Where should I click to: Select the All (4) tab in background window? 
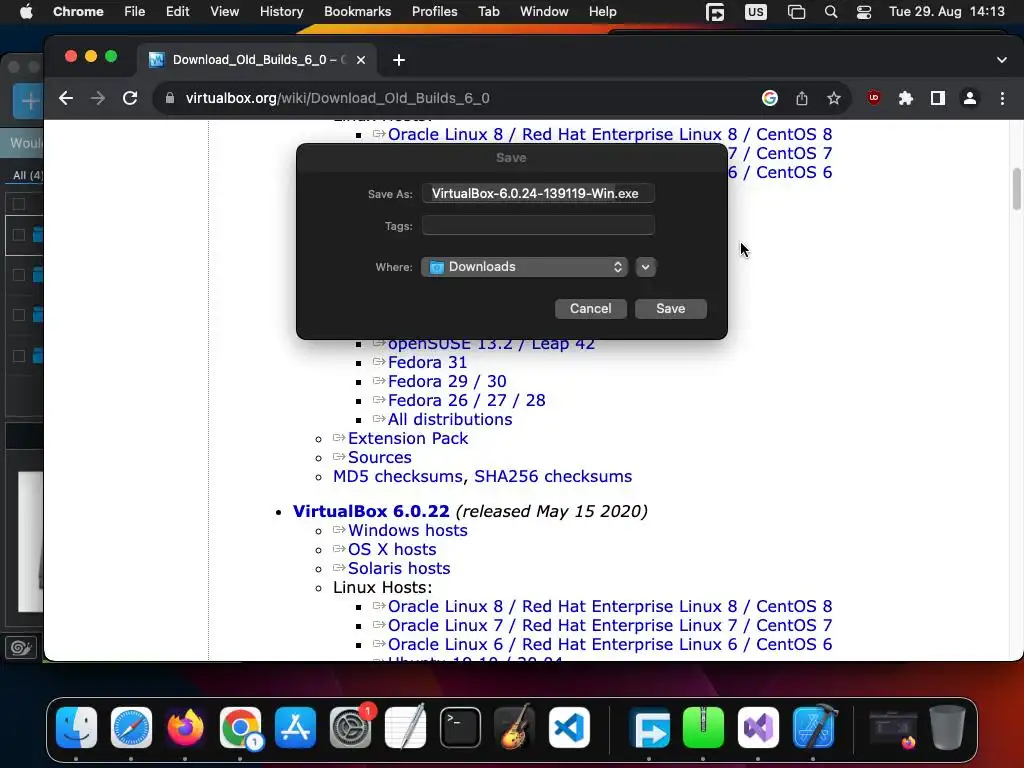point(27,175)
